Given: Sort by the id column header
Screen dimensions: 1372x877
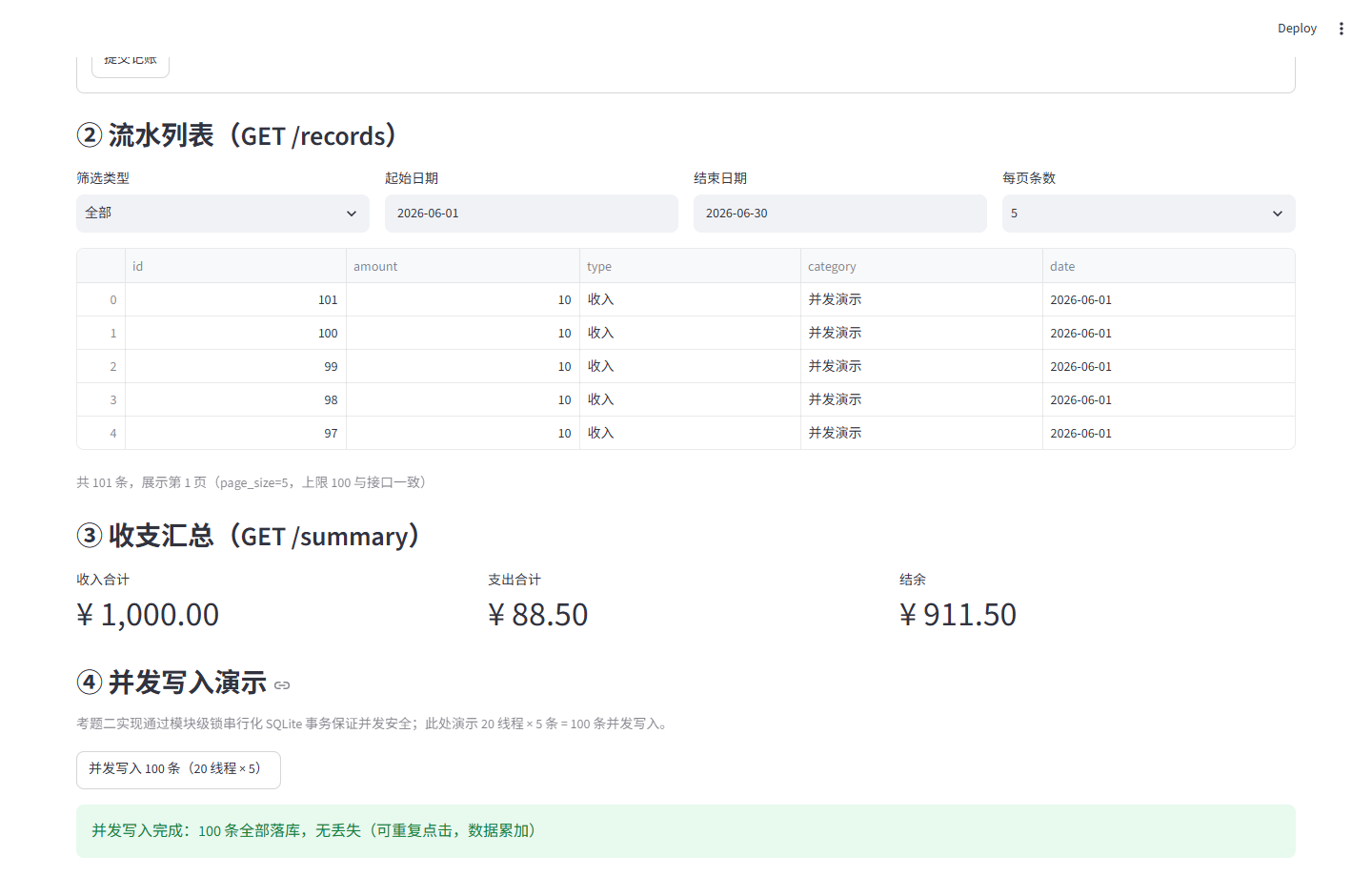Looking at the screenshot, I should click(x=235, y=266).
